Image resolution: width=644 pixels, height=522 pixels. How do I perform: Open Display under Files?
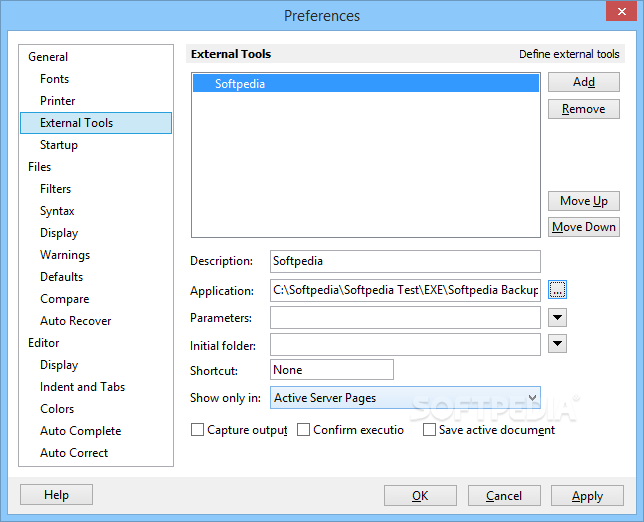pyautogui.click(x=59, y=233)
